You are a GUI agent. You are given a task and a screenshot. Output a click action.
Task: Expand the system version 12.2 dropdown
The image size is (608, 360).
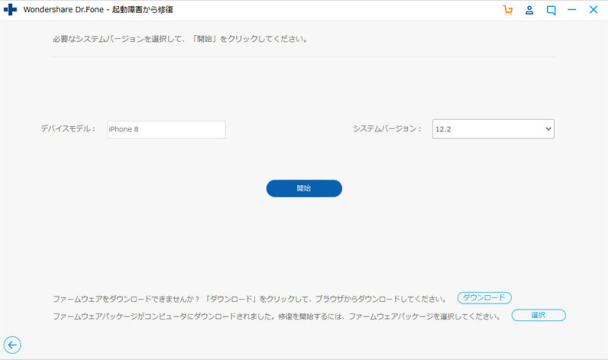493,129
